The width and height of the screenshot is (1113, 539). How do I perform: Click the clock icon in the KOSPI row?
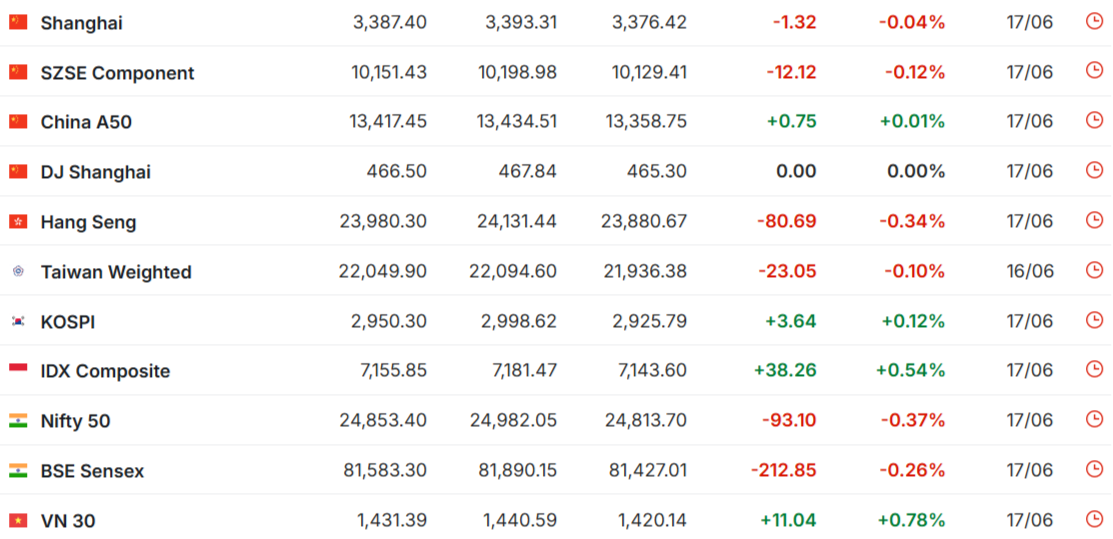pos(1095,320)
